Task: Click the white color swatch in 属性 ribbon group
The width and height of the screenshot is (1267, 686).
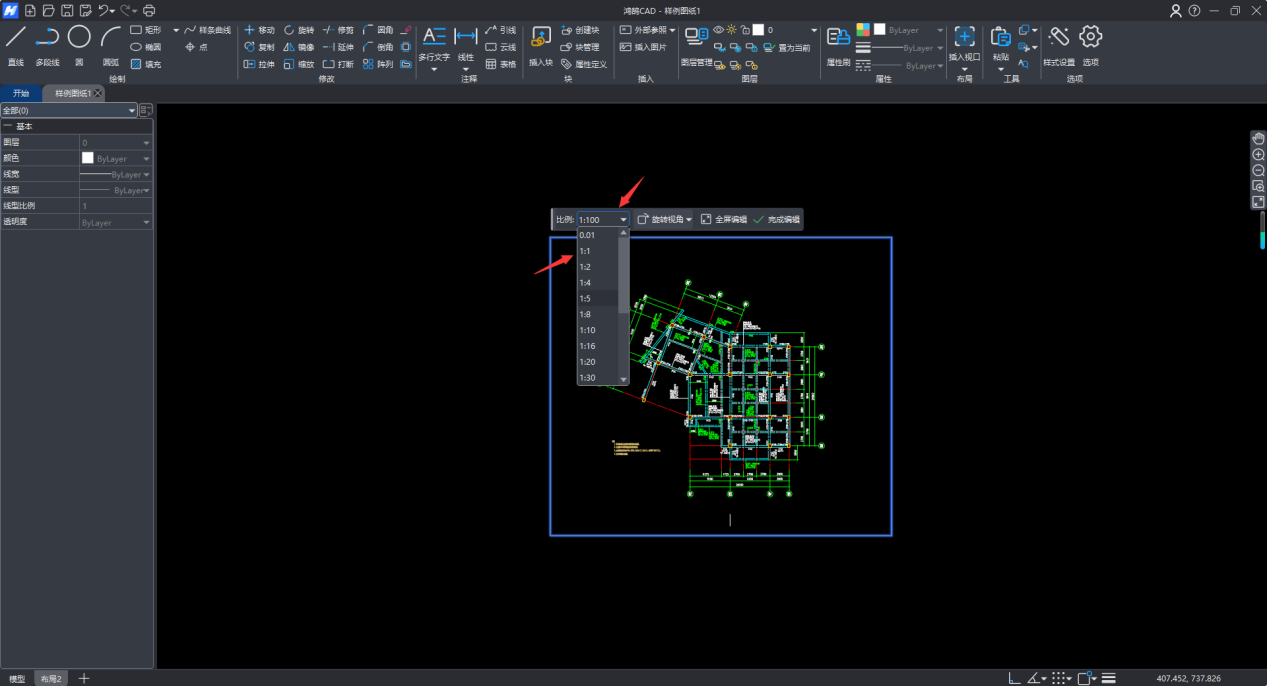Action: click(x=880, y=30)
